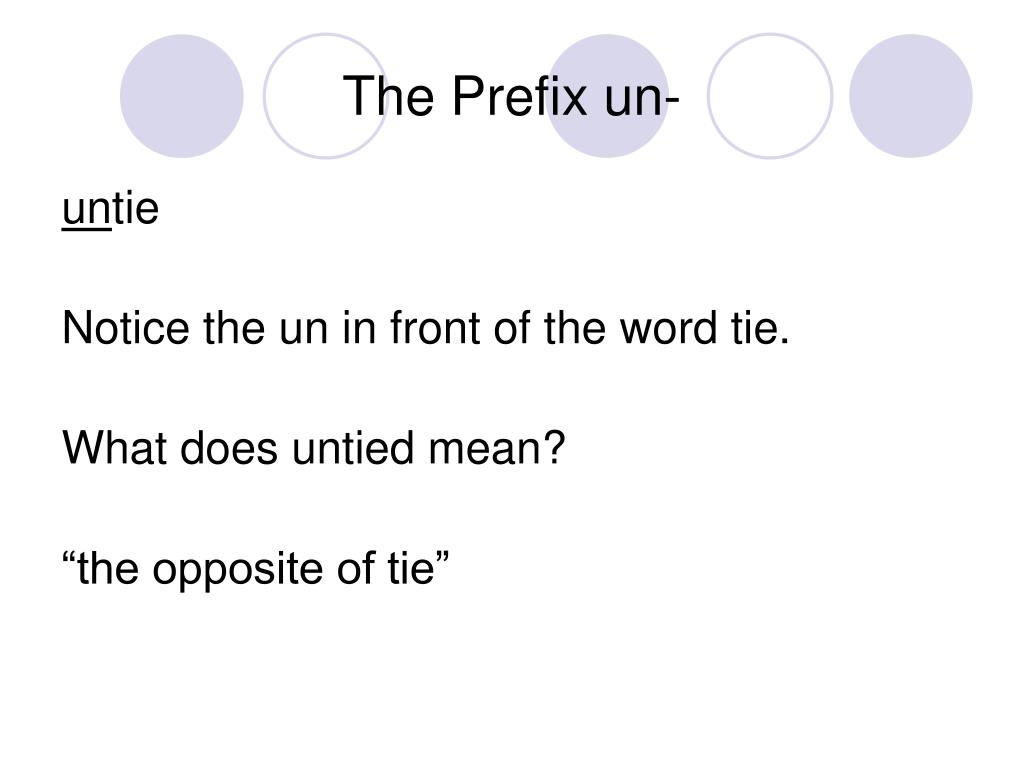This screenshot has height=768, width=1024.
Task: Click the last filled lavender circle on the right
Action: coord(911,96)
